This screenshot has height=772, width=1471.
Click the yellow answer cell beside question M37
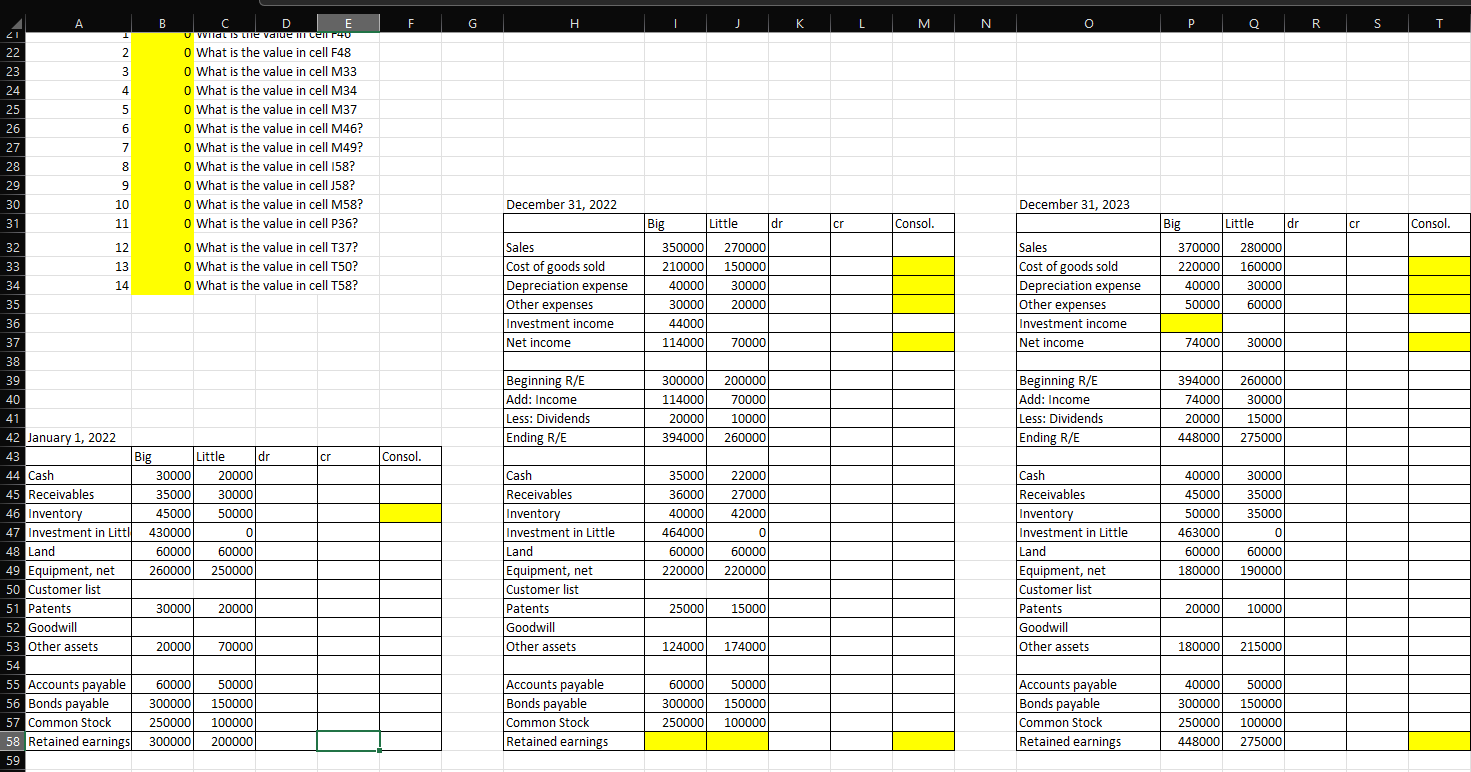(x=162, y=109)
